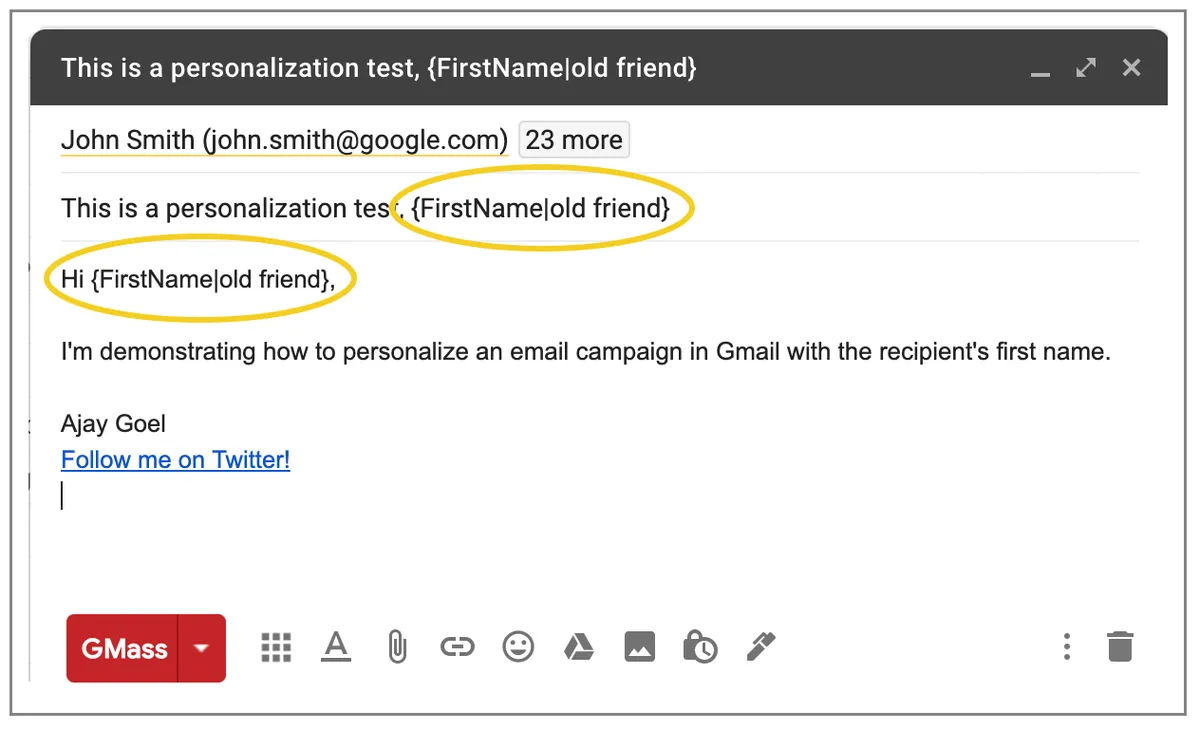Insert files using Google Drive icon
This screenshot has height=729, width=1200.
click(x=578, y=648)
